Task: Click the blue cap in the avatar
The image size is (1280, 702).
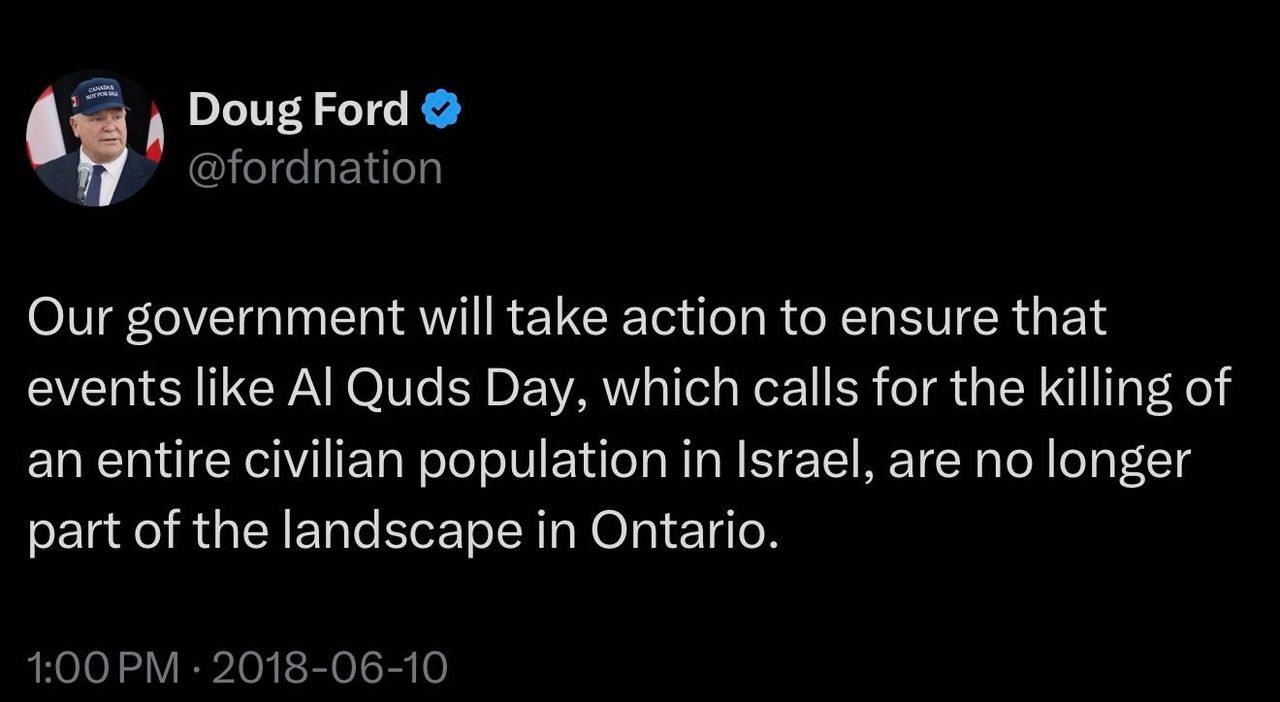Action: (99, 95)
